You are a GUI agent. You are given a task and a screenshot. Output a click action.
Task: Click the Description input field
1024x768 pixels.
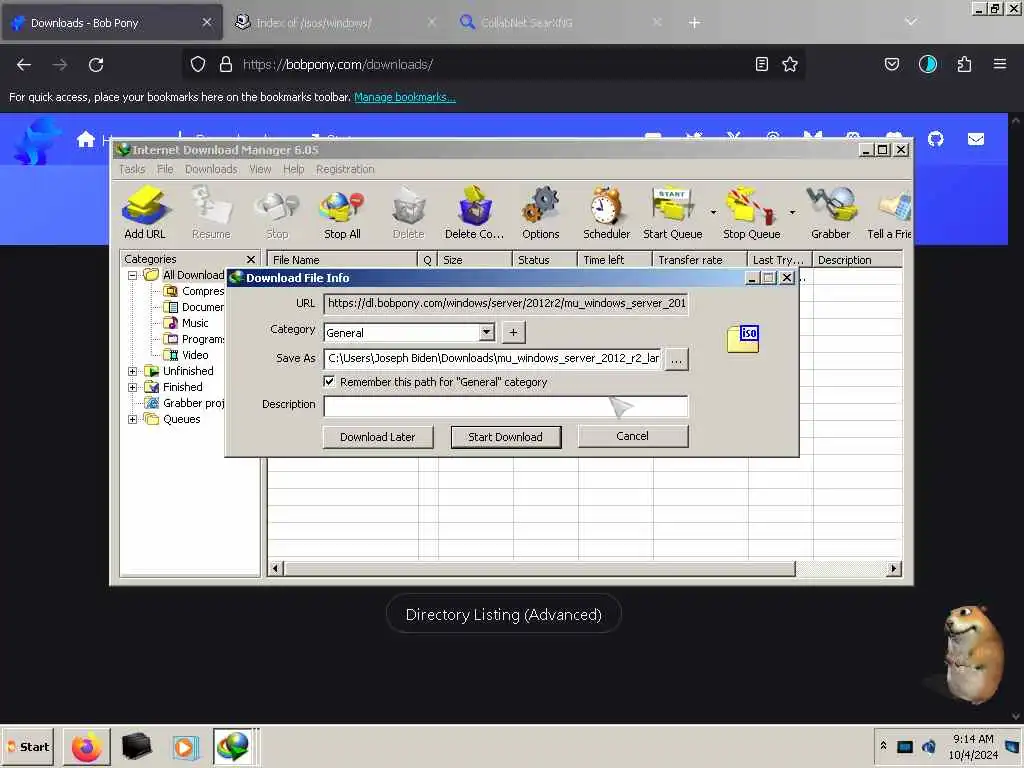click(505, 406)
